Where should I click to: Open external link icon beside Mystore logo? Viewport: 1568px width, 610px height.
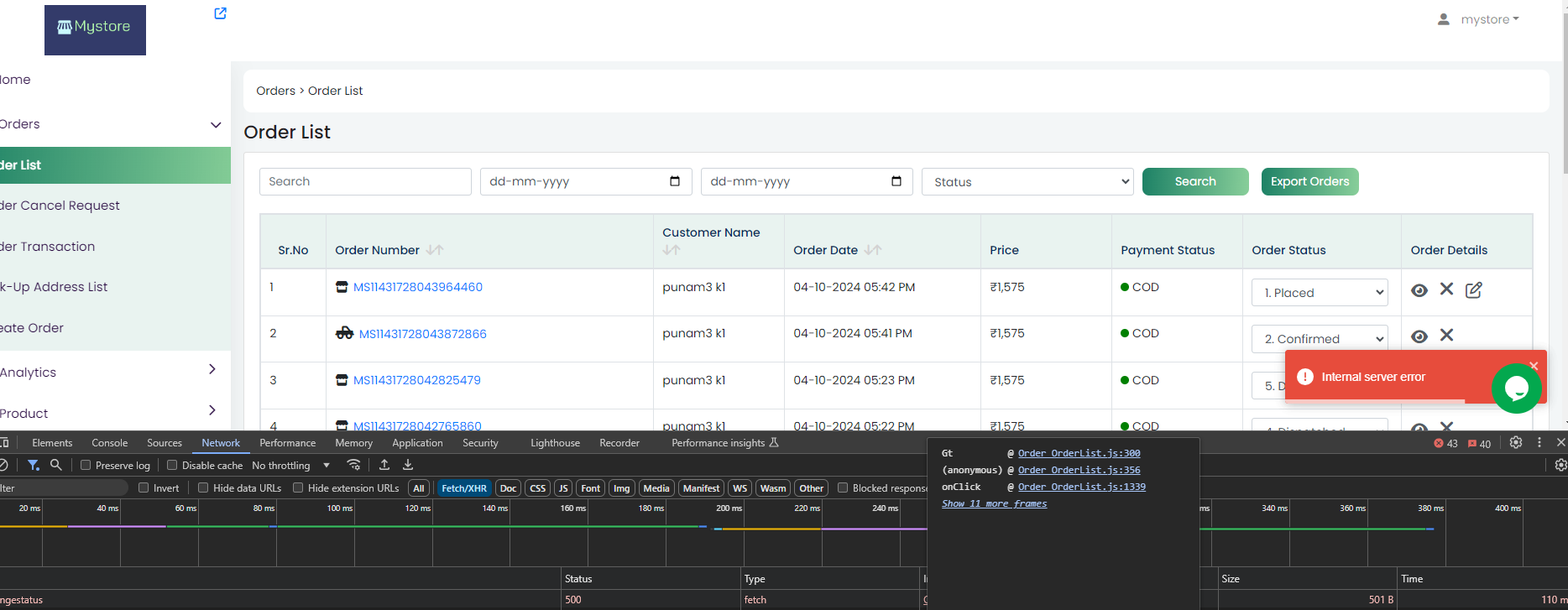tap(220, 13)
